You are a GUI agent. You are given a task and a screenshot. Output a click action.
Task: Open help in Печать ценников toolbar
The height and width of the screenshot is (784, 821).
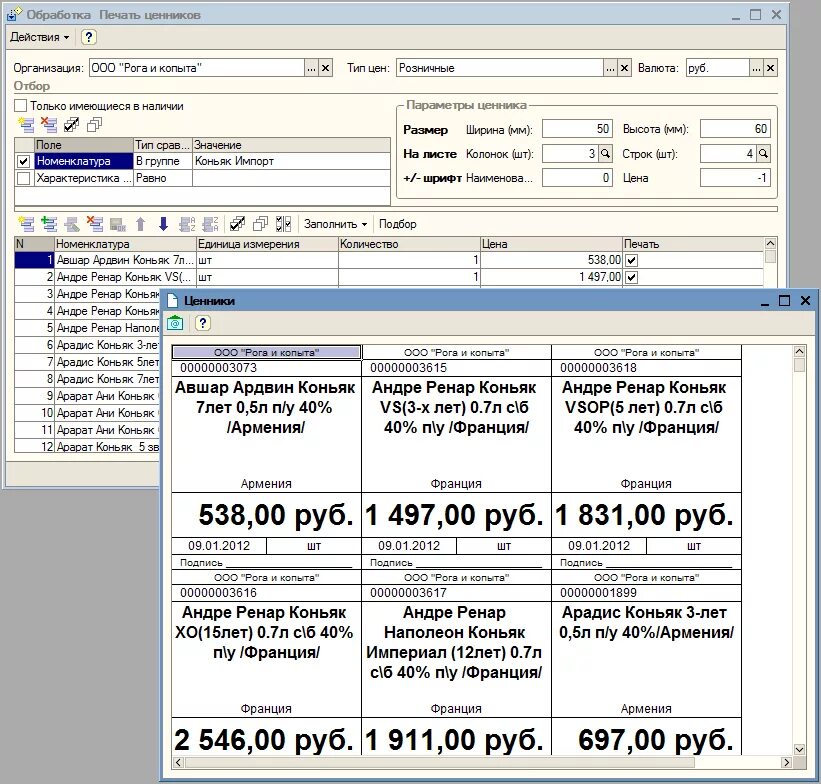pyautogui.click(x=89, y=37)
